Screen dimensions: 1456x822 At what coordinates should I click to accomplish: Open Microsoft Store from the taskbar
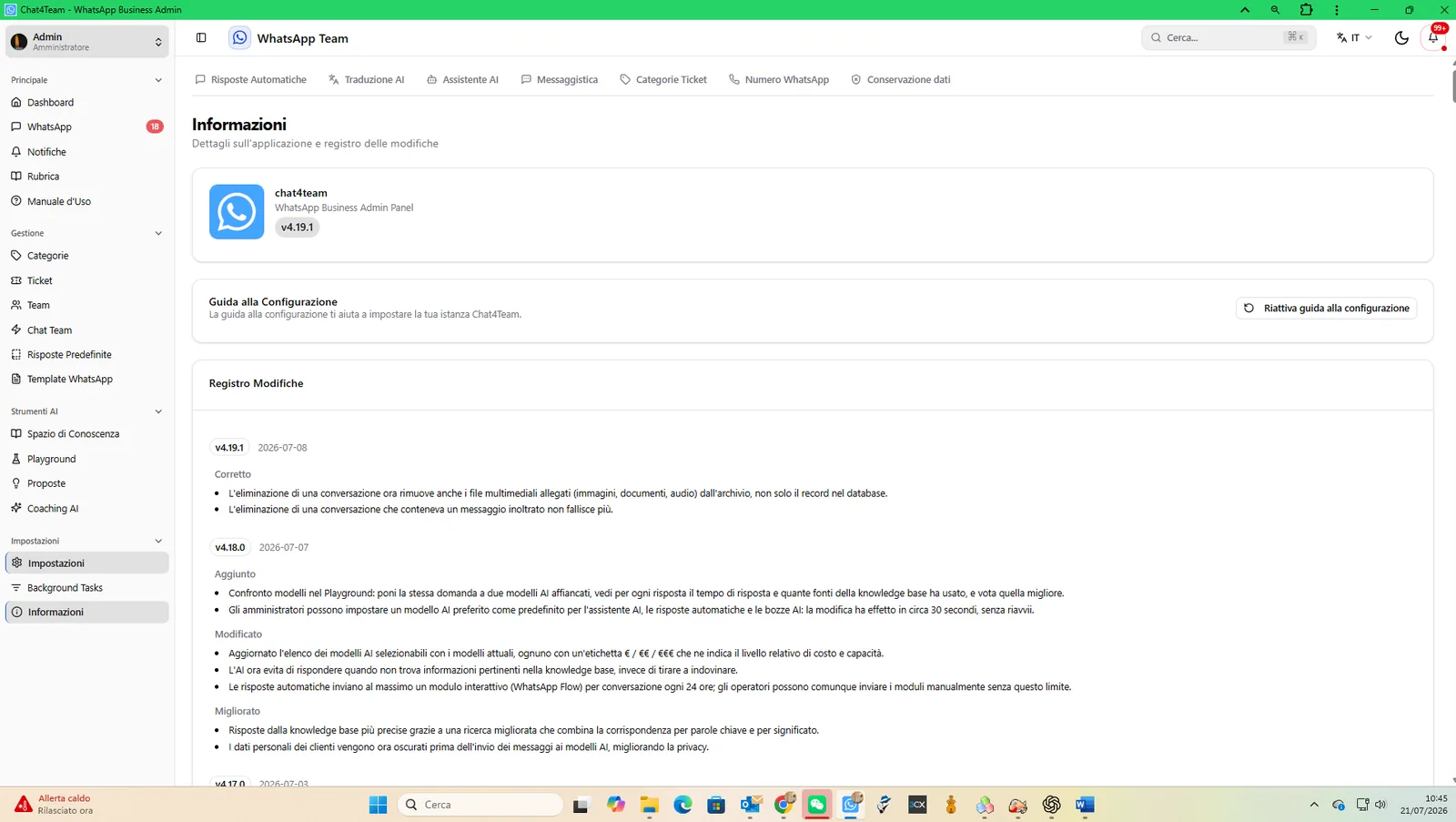click(x=716, y=805)
